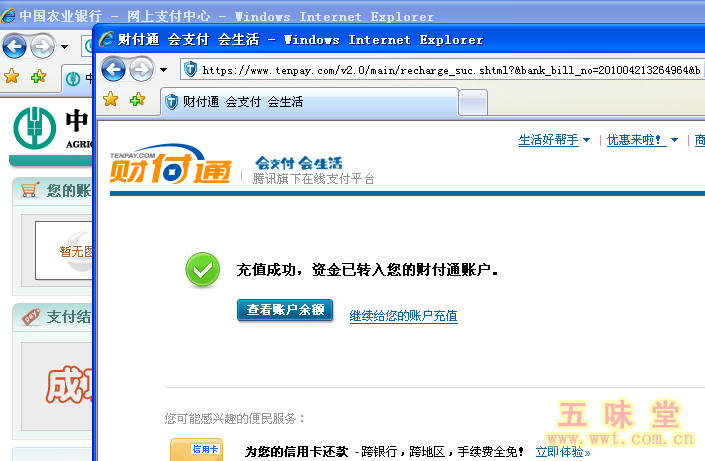Click the green success checkmark icon
Screen dimensions: 705x461
pyautogui.click(x=202, y=269)
